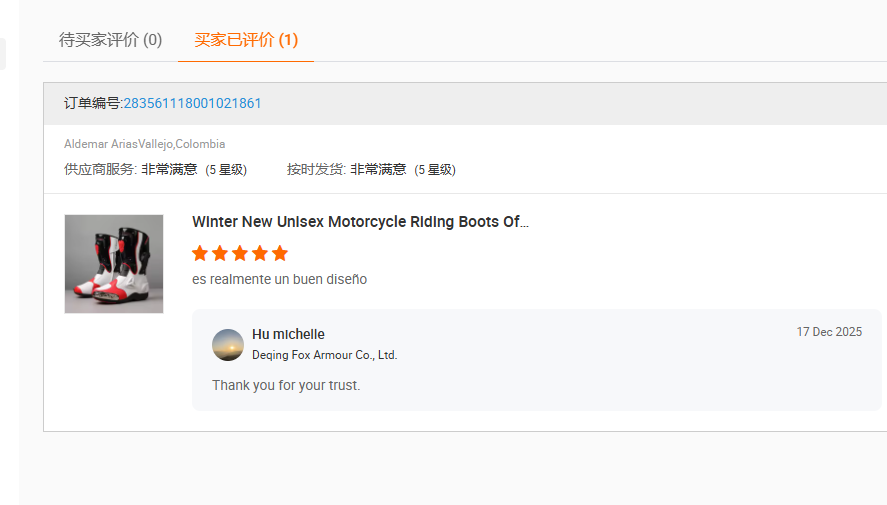The width and height of the screenshot is (887, 505).
Task: Click the reply "Thank you for your trust."
Action: coord(286,385)
